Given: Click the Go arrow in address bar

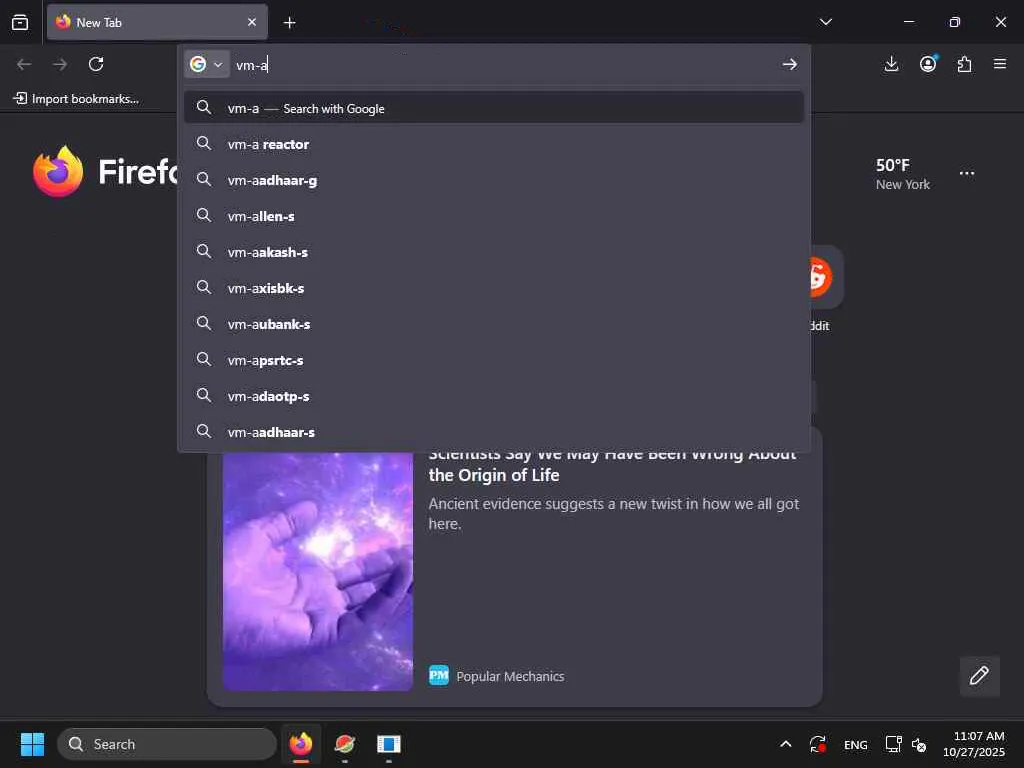Looking at the screenshot, I should 790,64.
